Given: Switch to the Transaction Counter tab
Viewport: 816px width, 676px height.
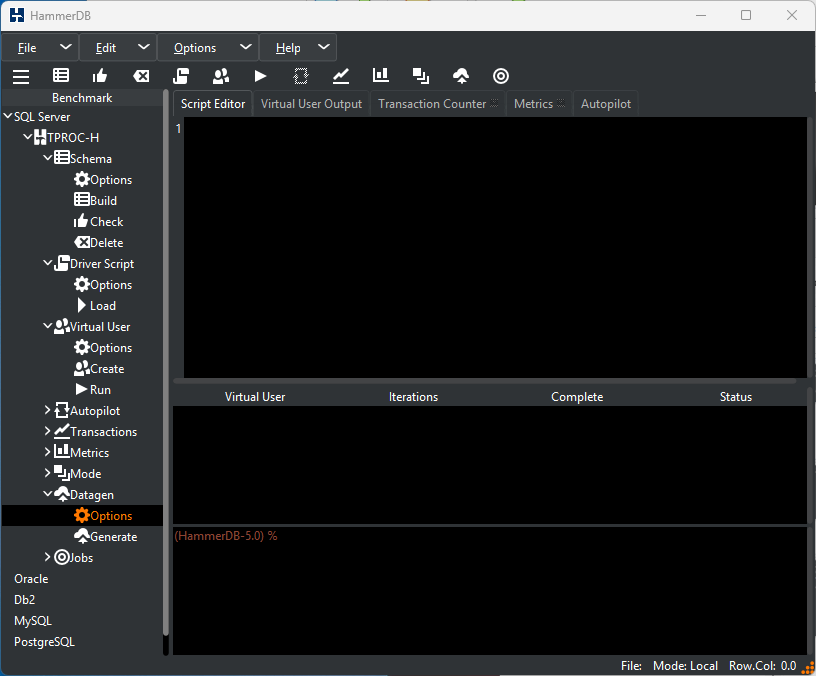Looking at the screenshot, I should (x=438, y=104).
